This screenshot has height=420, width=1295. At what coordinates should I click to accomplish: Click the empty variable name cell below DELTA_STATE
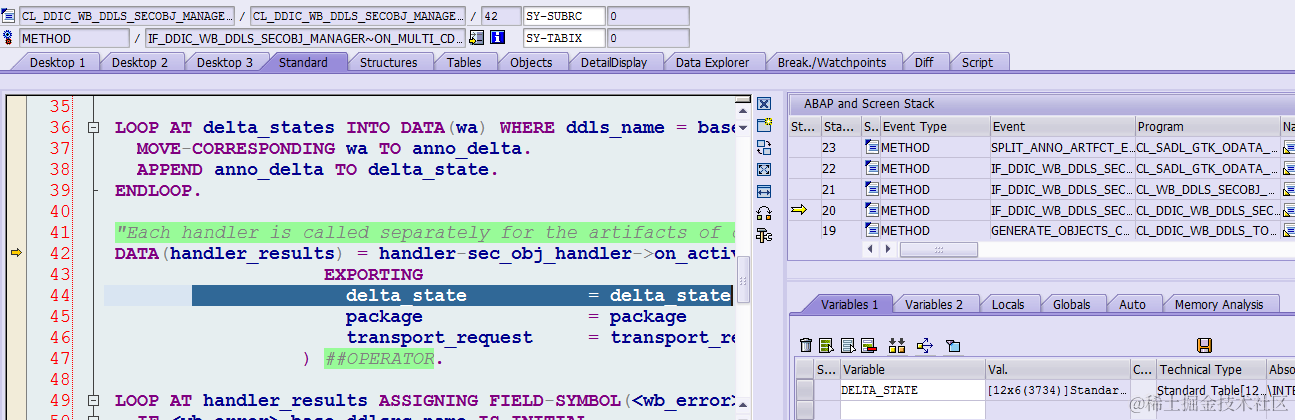point(912,409)
